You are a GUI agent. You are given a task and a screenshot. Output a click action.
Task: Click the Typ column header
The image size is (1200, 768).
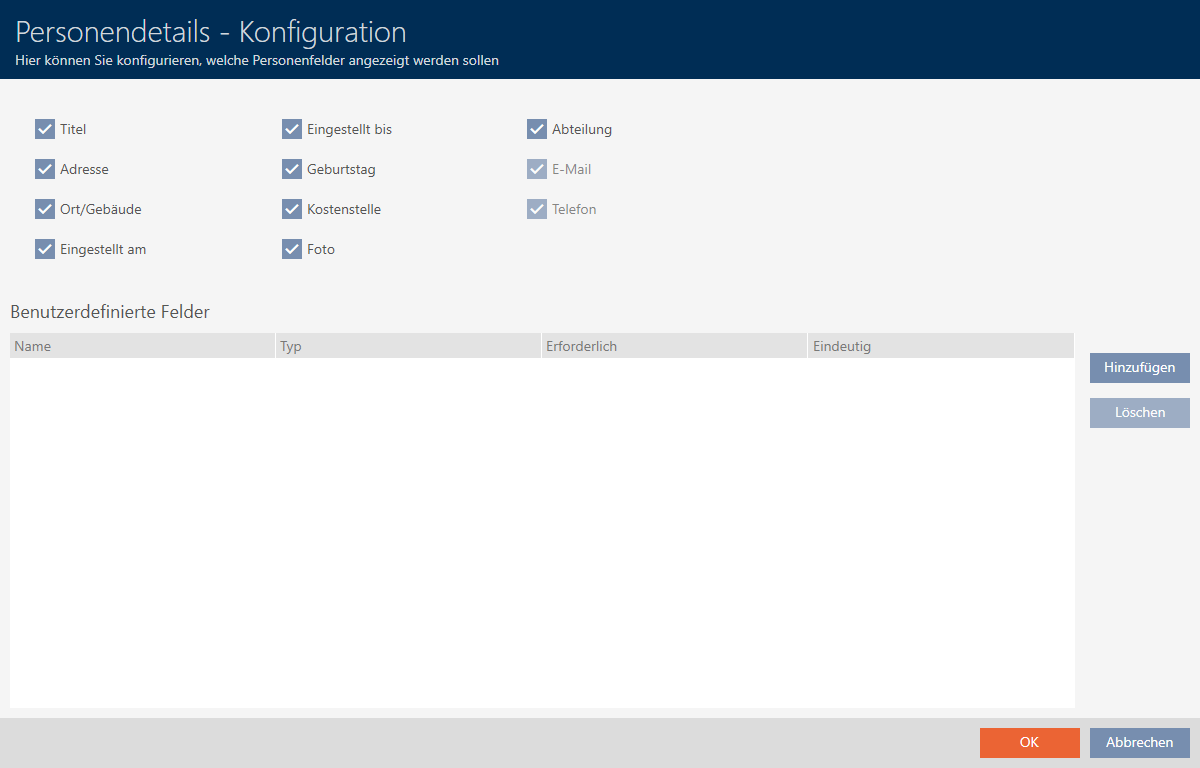408,346
